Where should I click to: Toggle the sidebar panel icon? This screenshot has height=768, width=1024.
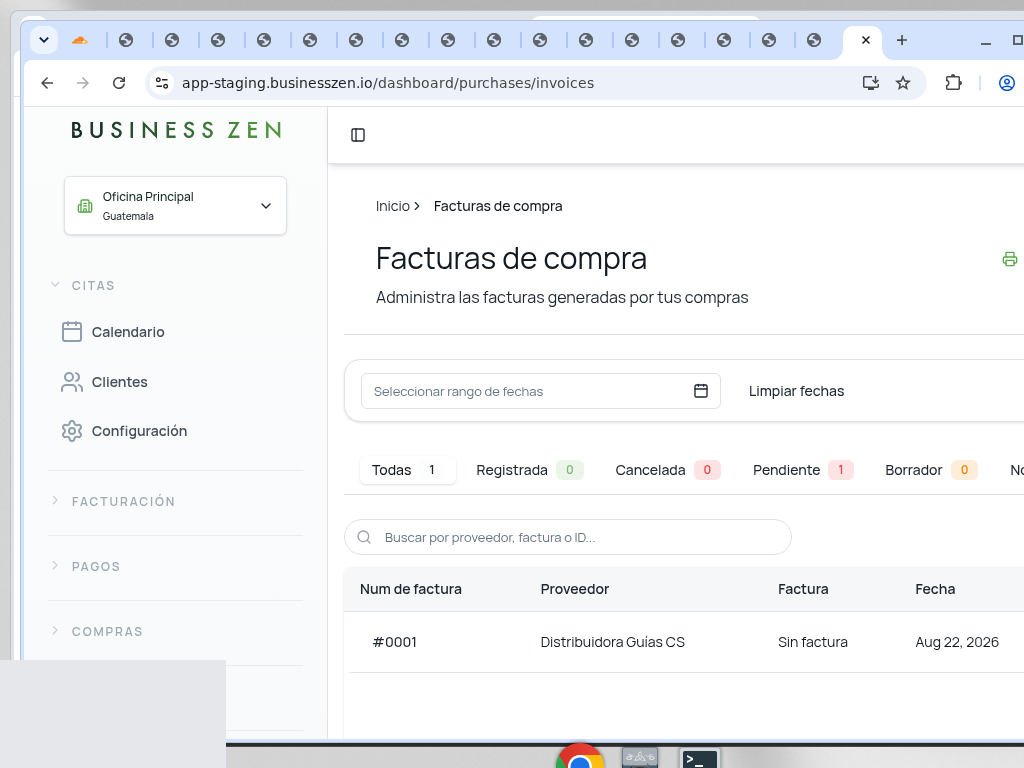click(358, 135)
